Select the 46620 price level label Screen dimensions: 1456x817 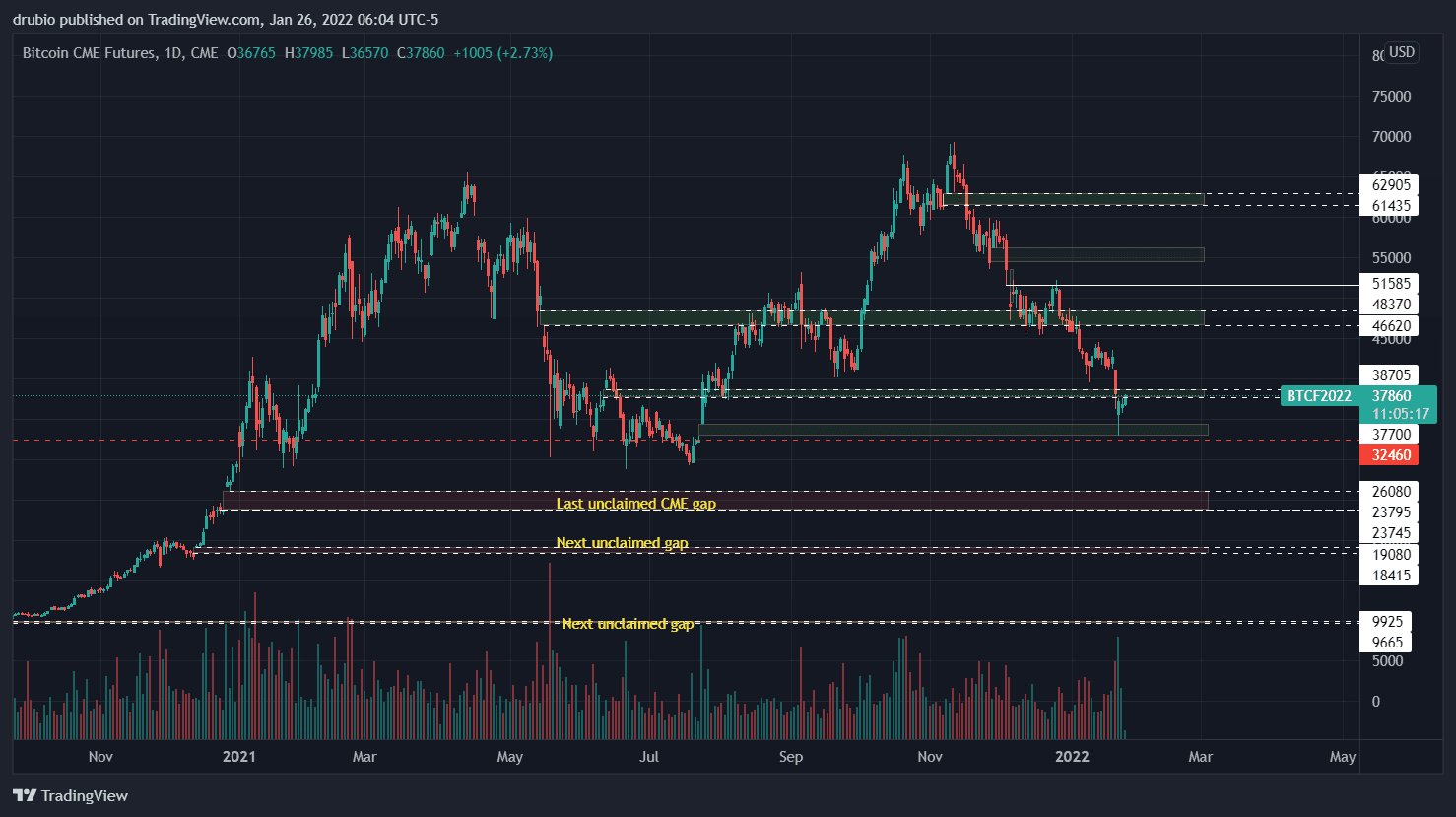click(x=1390, y=326)
